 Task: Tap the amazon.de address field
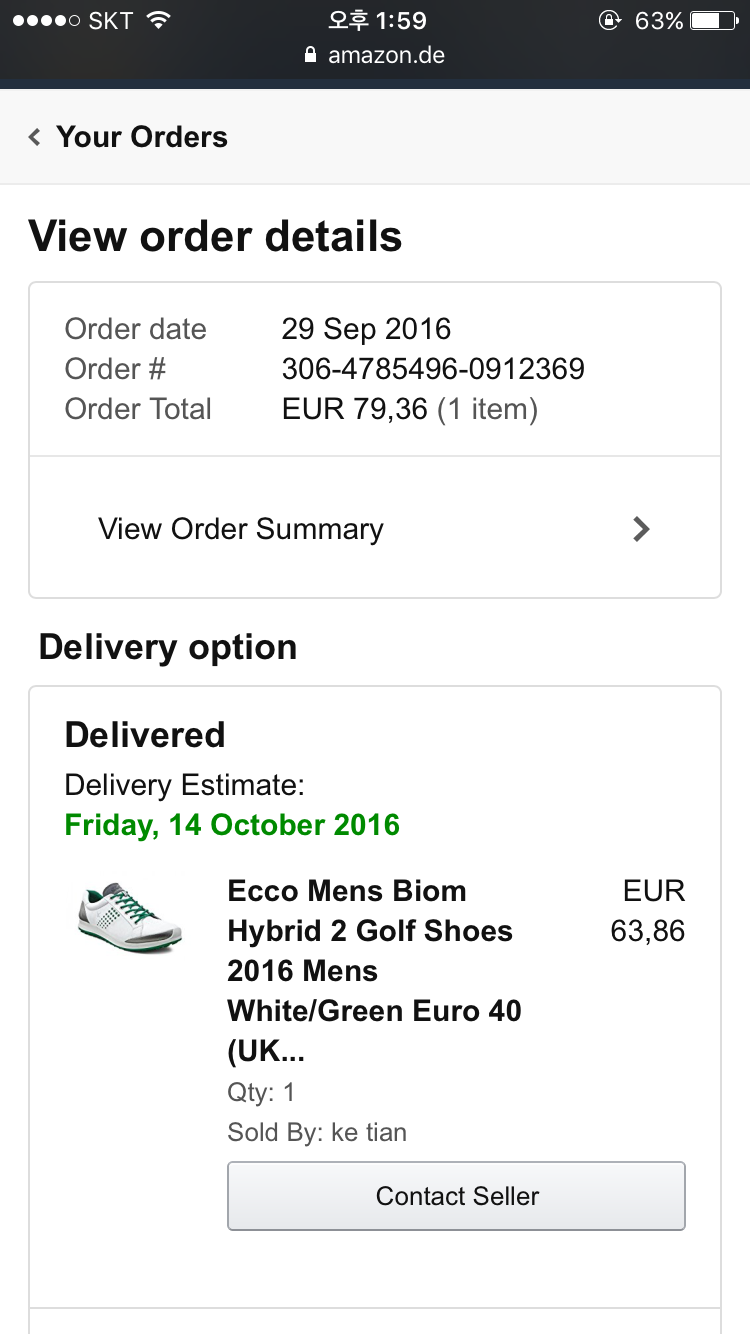[385, 55]
